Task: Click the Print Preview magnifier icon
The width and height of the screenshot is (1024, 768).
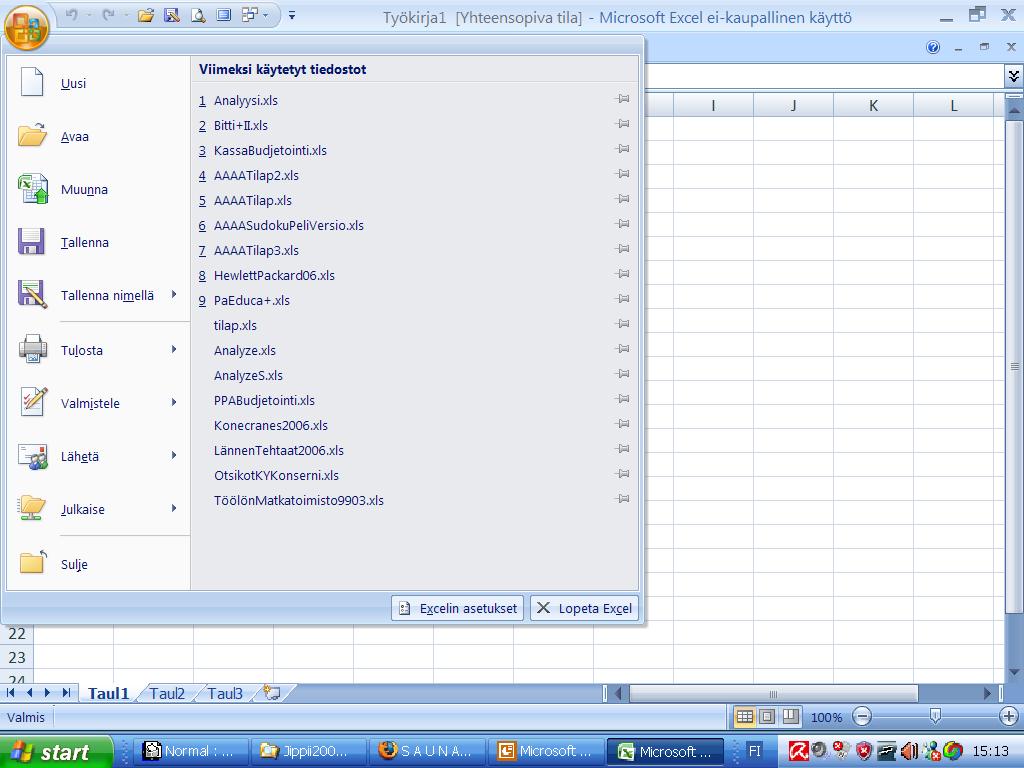Action: (198, 15)
